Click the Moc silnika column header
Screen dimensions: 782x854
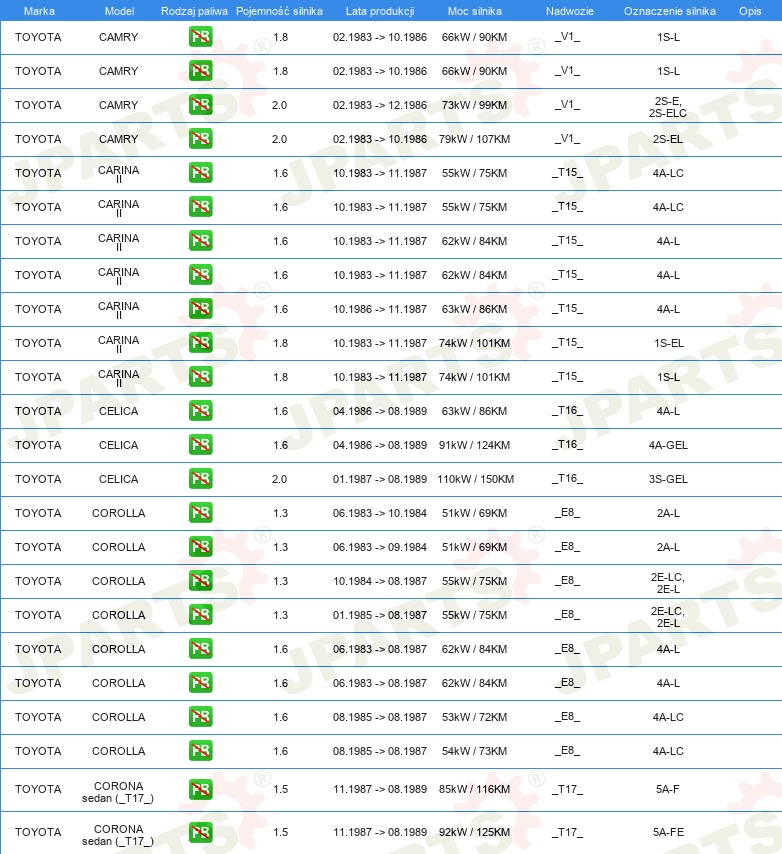[475, 11]
